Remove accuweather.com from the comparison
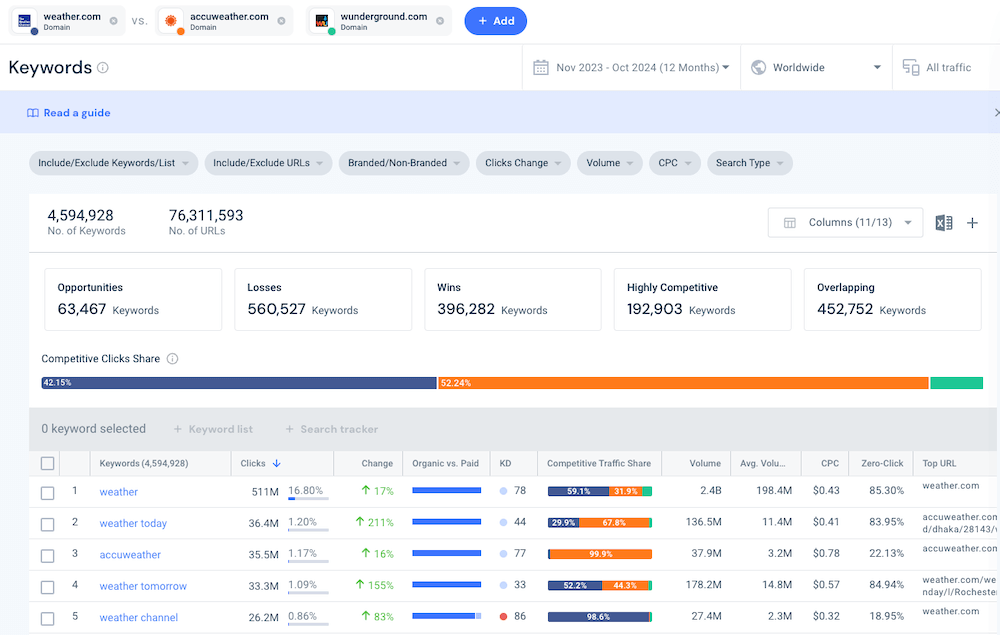 pyautogui.click(x=281, y=21)
